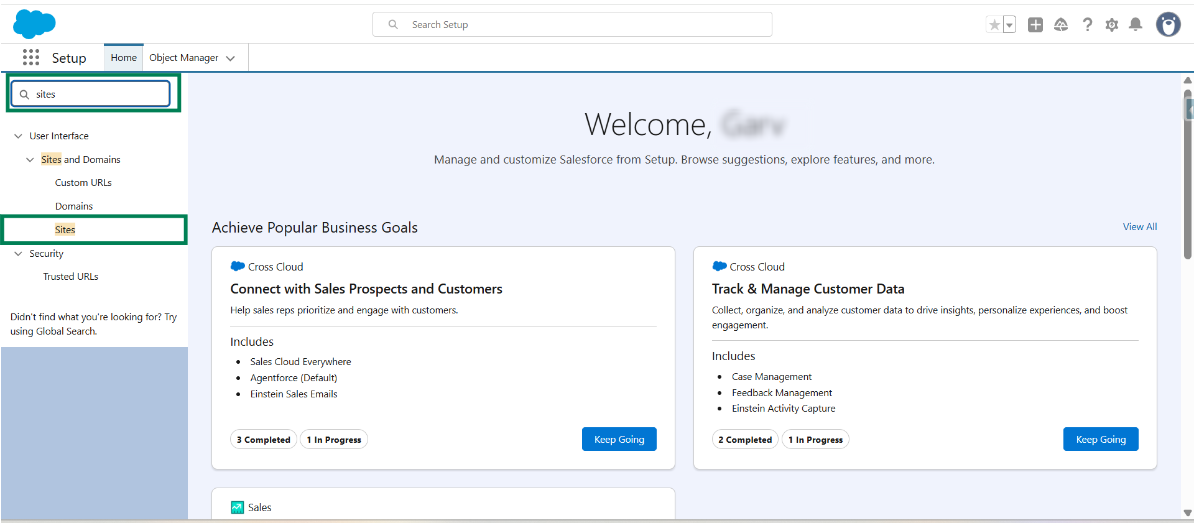Switch to the Home tab

(124, 58)
